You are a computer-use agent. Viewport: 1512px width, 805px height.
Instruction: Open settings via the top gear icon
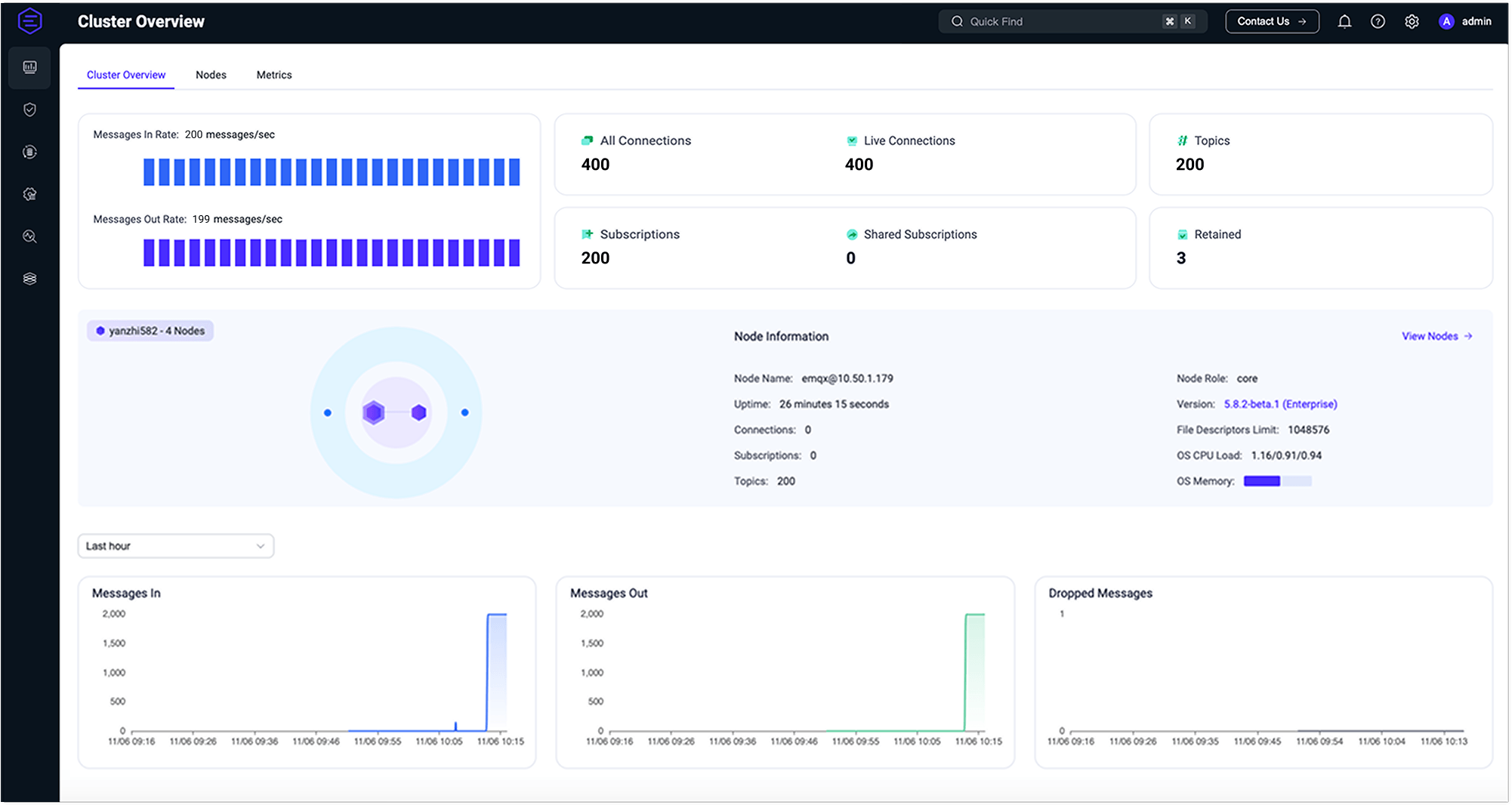[1412, 22]
